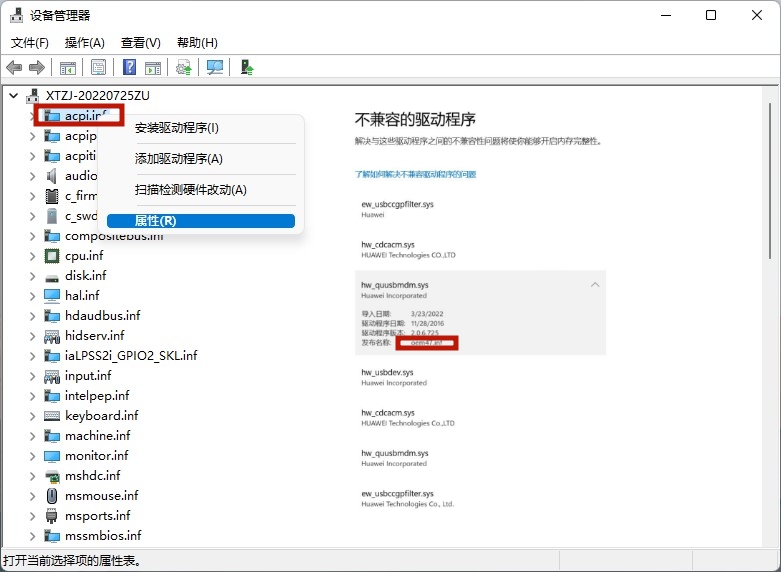Click the input.inf device icon

52,377
